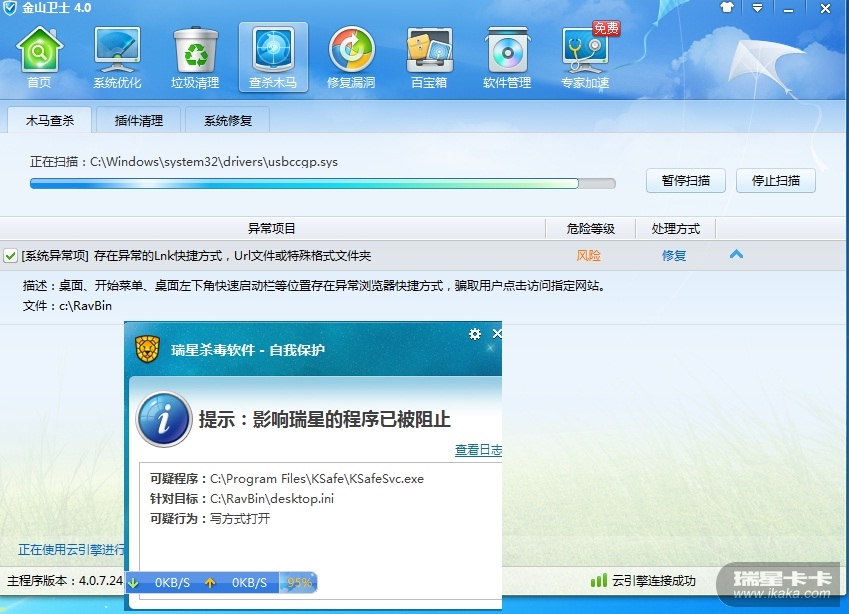Screen dimensions: 849x614
Task: Click the 瑞星 lion logo icon
Action: tap(147, 349)
